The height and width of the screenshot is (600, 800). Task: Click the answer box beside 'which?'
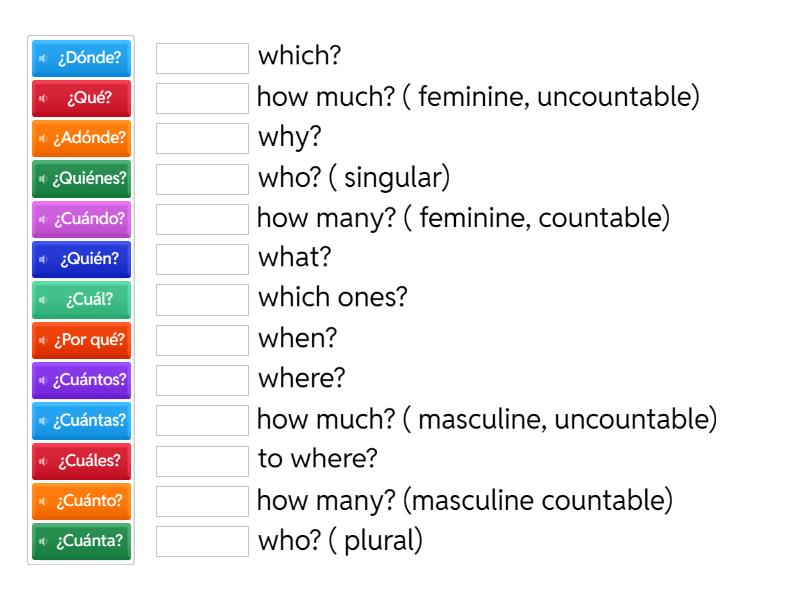click(202, 58)
